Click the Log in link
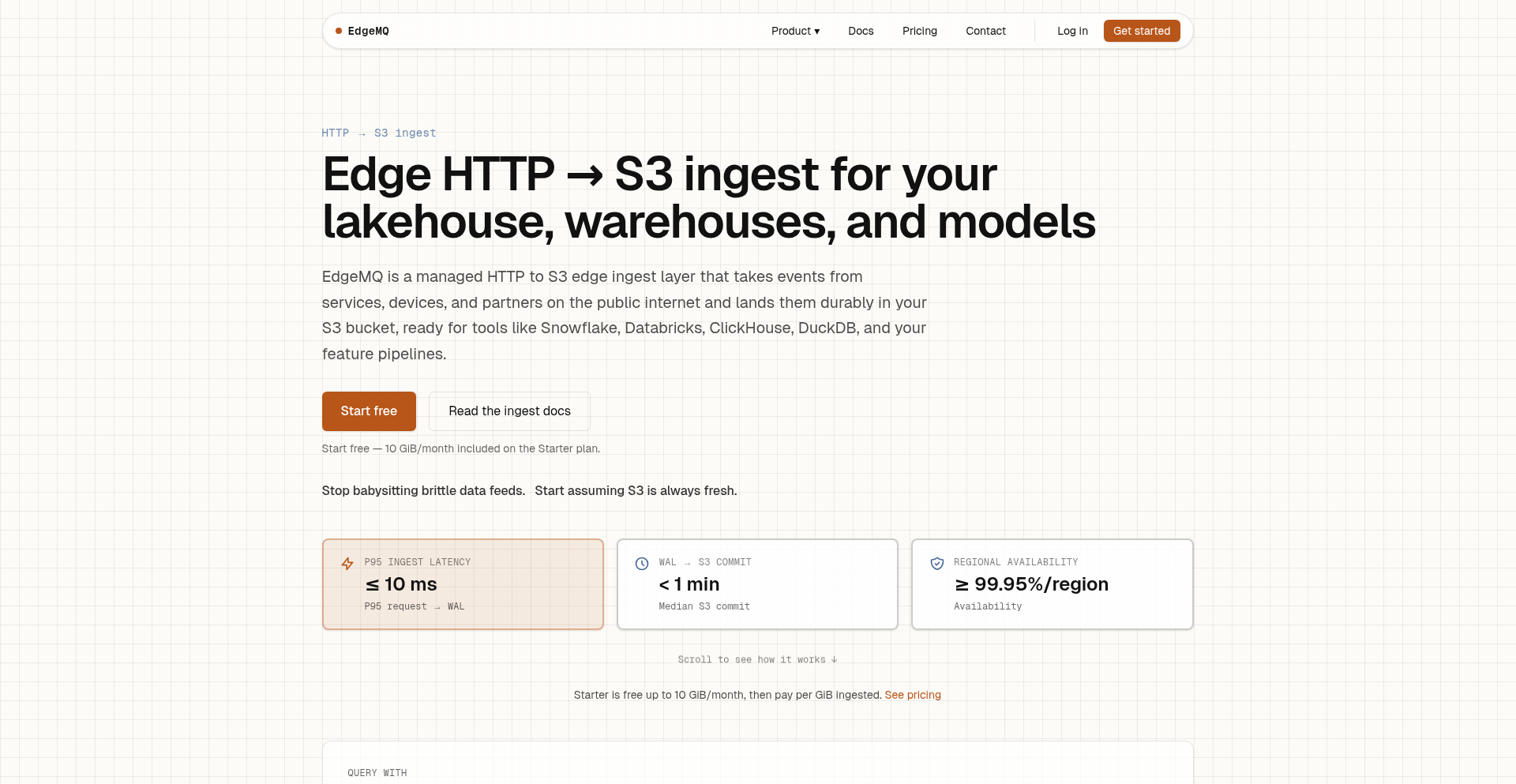 (1072, 32)
